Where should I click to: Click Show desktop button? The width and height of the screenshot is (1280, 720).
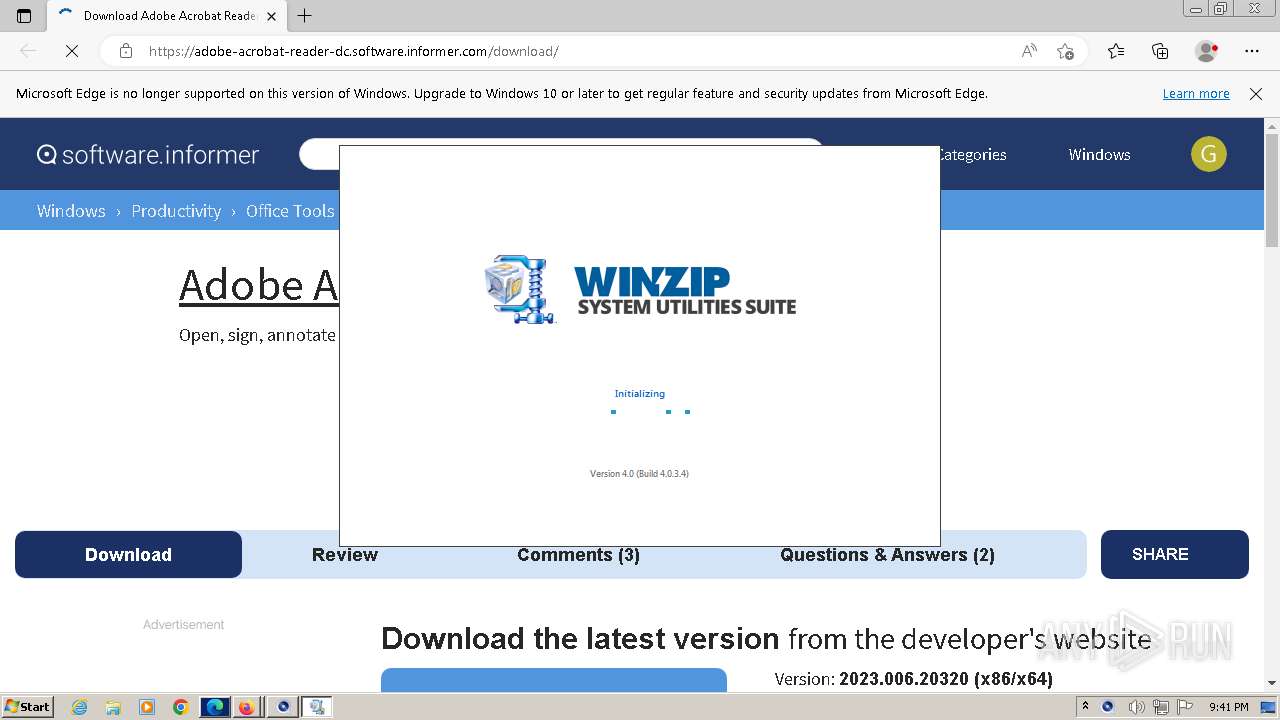[1268, 707]
